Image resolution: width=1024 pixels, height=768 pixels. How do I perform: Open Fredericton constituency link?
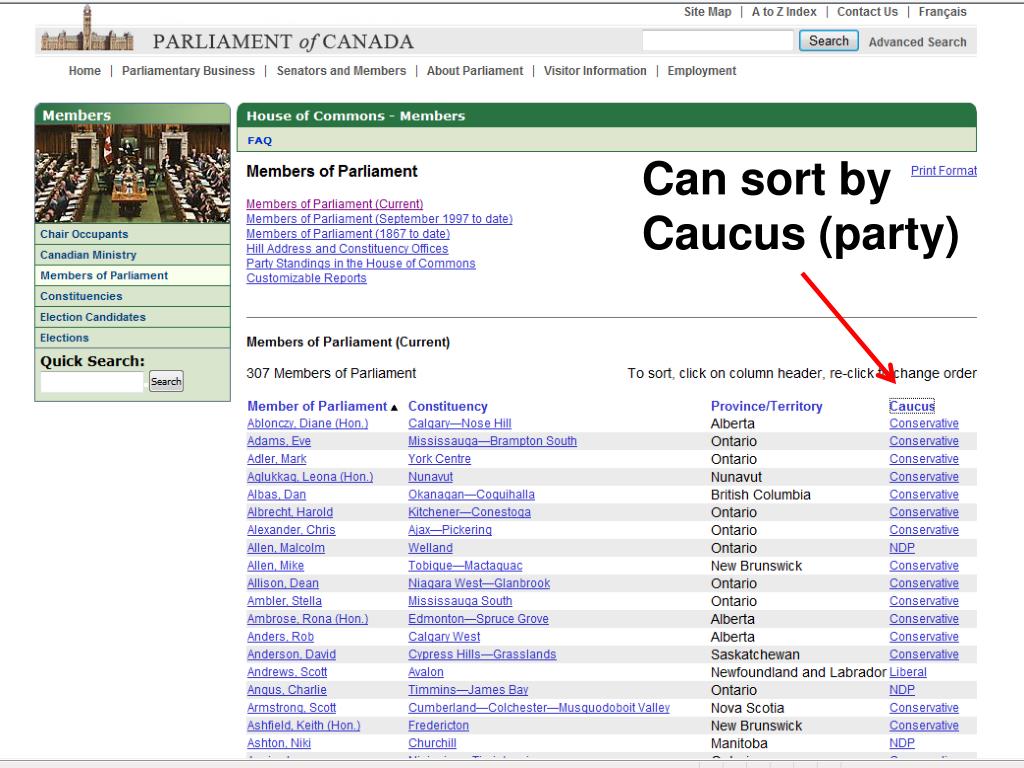pos(438,726)
